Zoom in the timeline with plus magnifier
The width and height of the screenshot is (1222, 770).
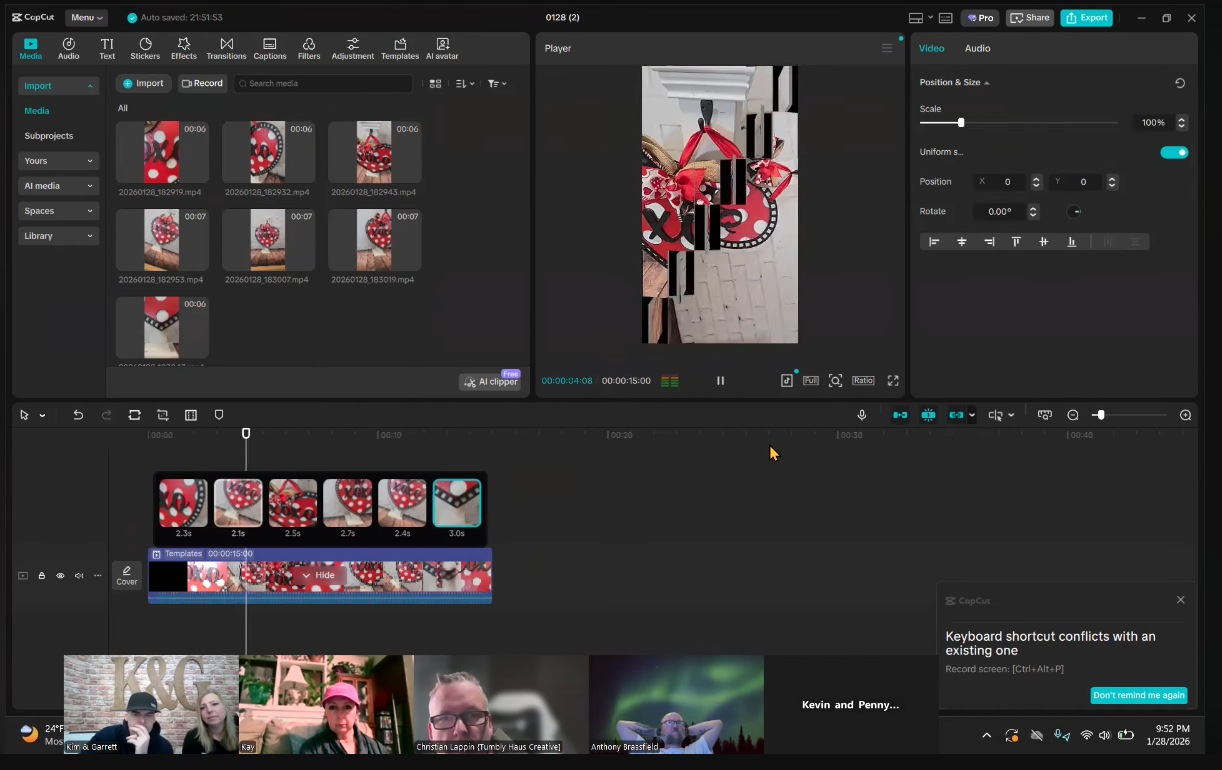(1185, 415)
